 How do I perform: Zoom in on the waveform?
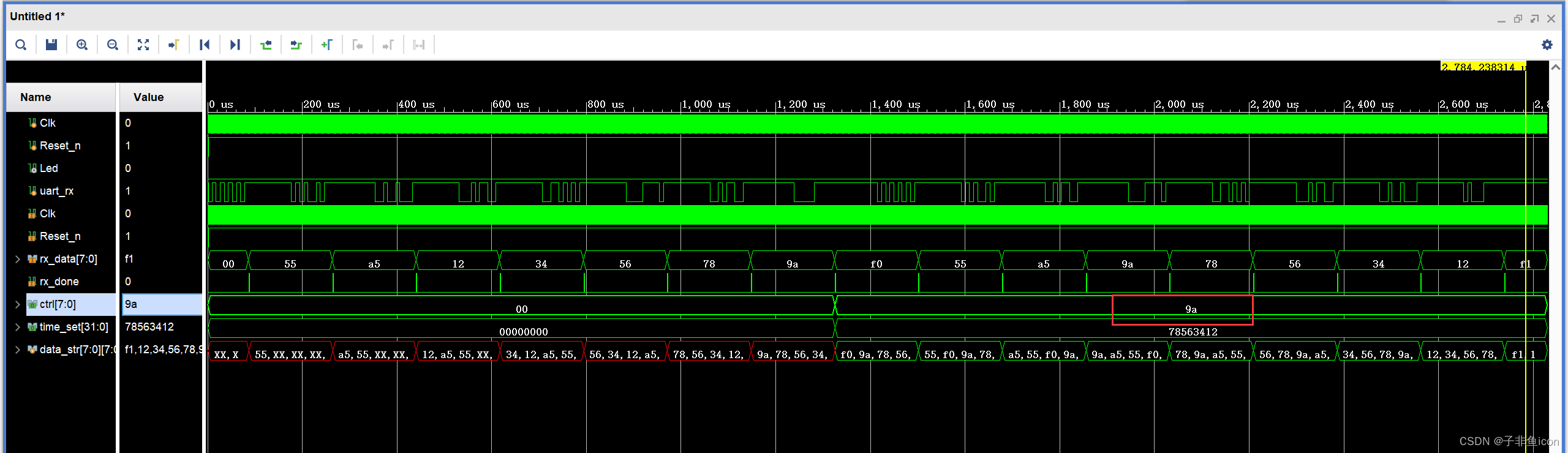[x=82, y=45]
